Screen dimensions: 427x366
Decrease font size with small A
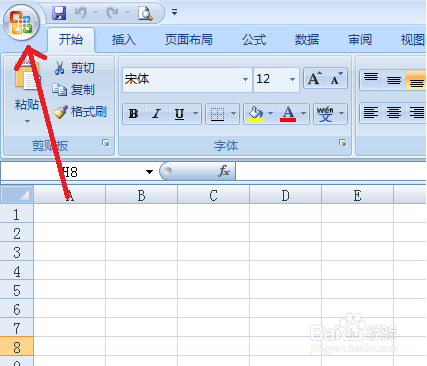(x=337, y=79)
